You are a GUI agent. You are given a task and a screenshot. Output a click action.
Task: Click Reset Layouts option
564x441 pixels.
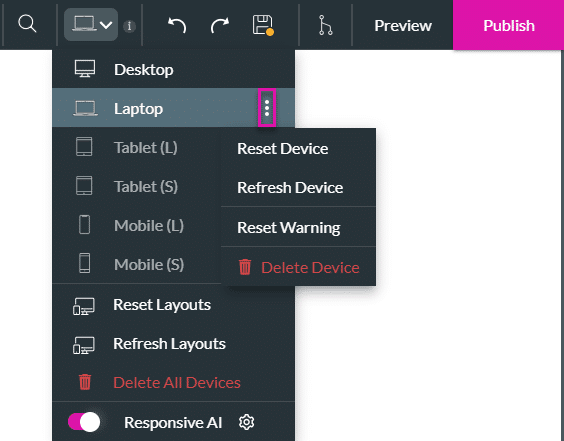coord(173,304)
